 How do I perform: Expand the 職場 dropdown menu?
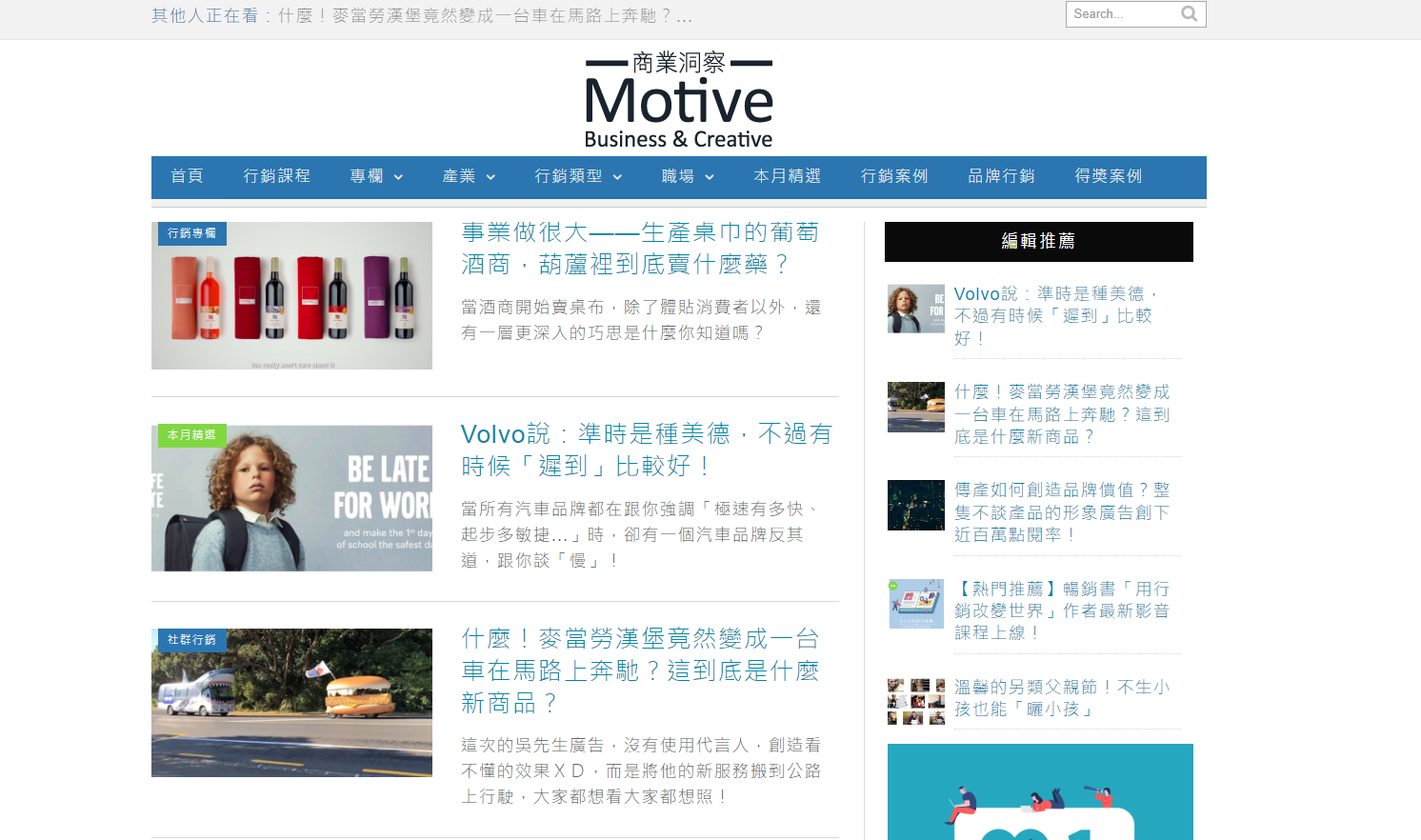pos(688,176)
